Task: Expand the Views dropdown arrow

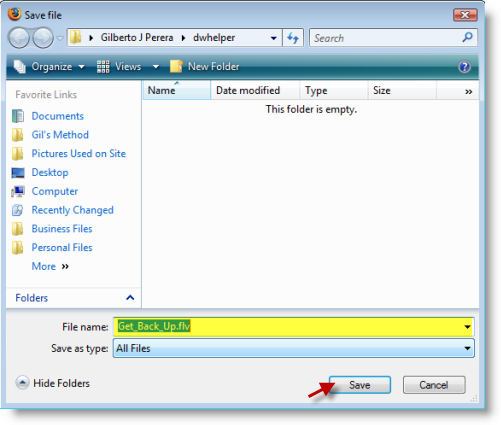Action: click(155, 67)
